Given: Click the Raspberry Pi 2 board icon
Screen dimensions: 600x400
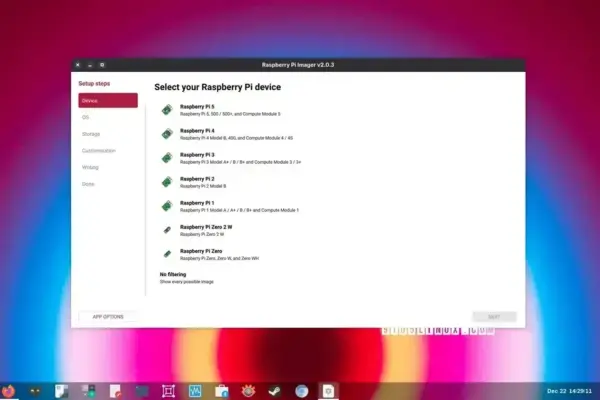Looking at the screenshot, I should click(167, 182).
